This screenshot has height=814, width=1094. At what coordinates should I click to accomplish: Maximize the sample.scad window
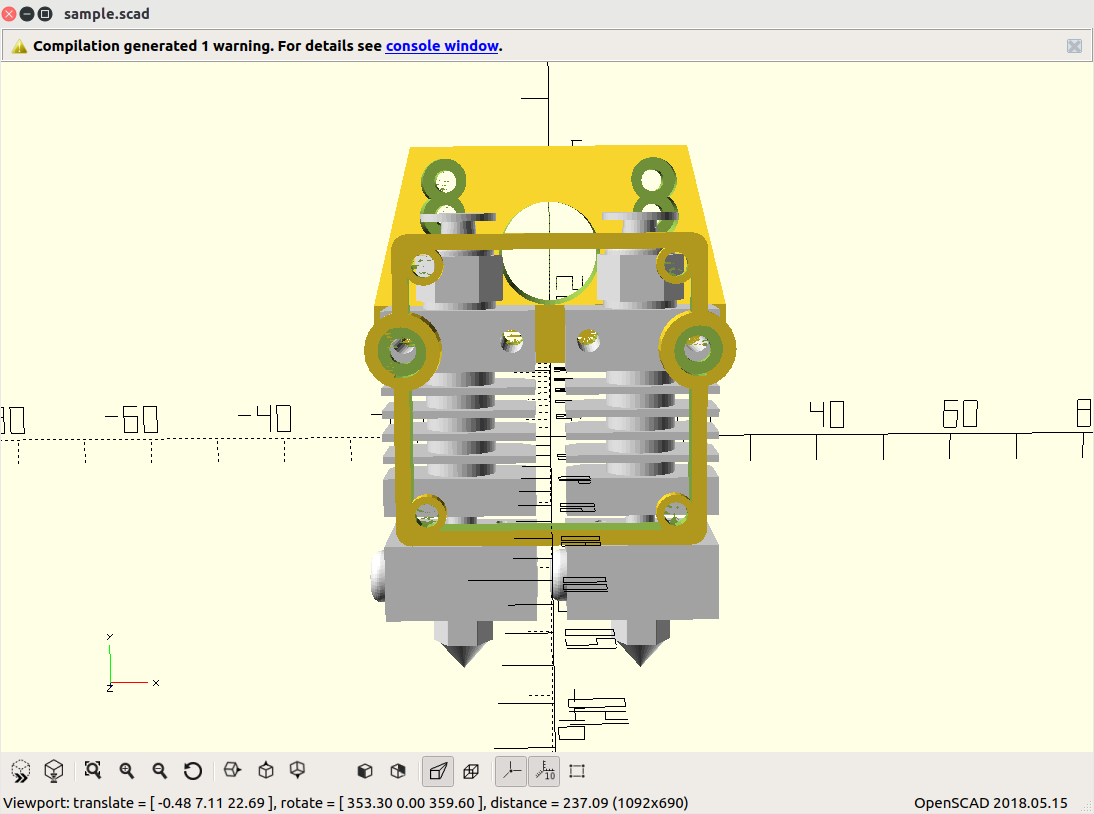(45, 13)
